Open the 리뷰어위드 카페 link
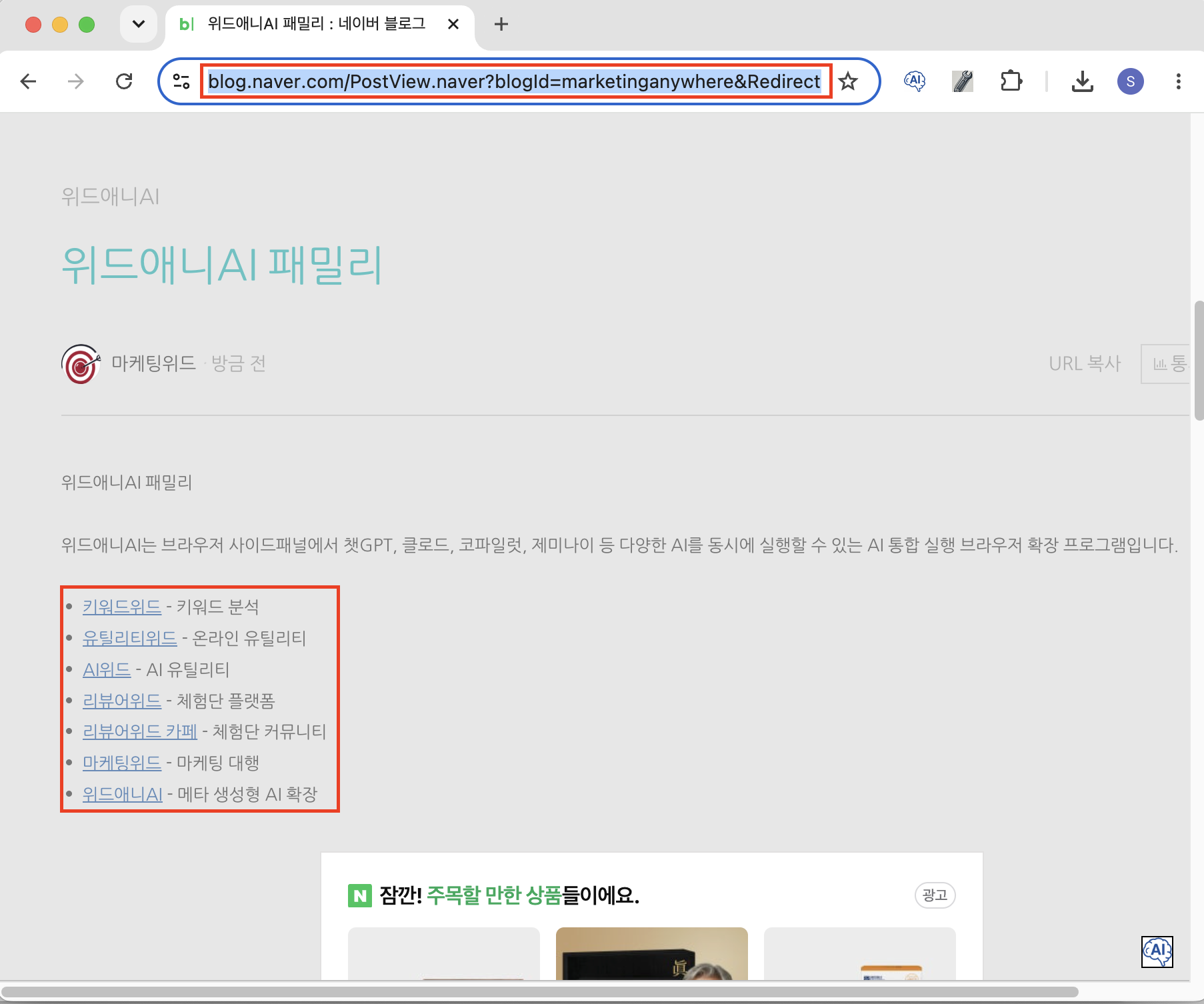This screenshot has width=1204, height=1004. click(140, 731)
